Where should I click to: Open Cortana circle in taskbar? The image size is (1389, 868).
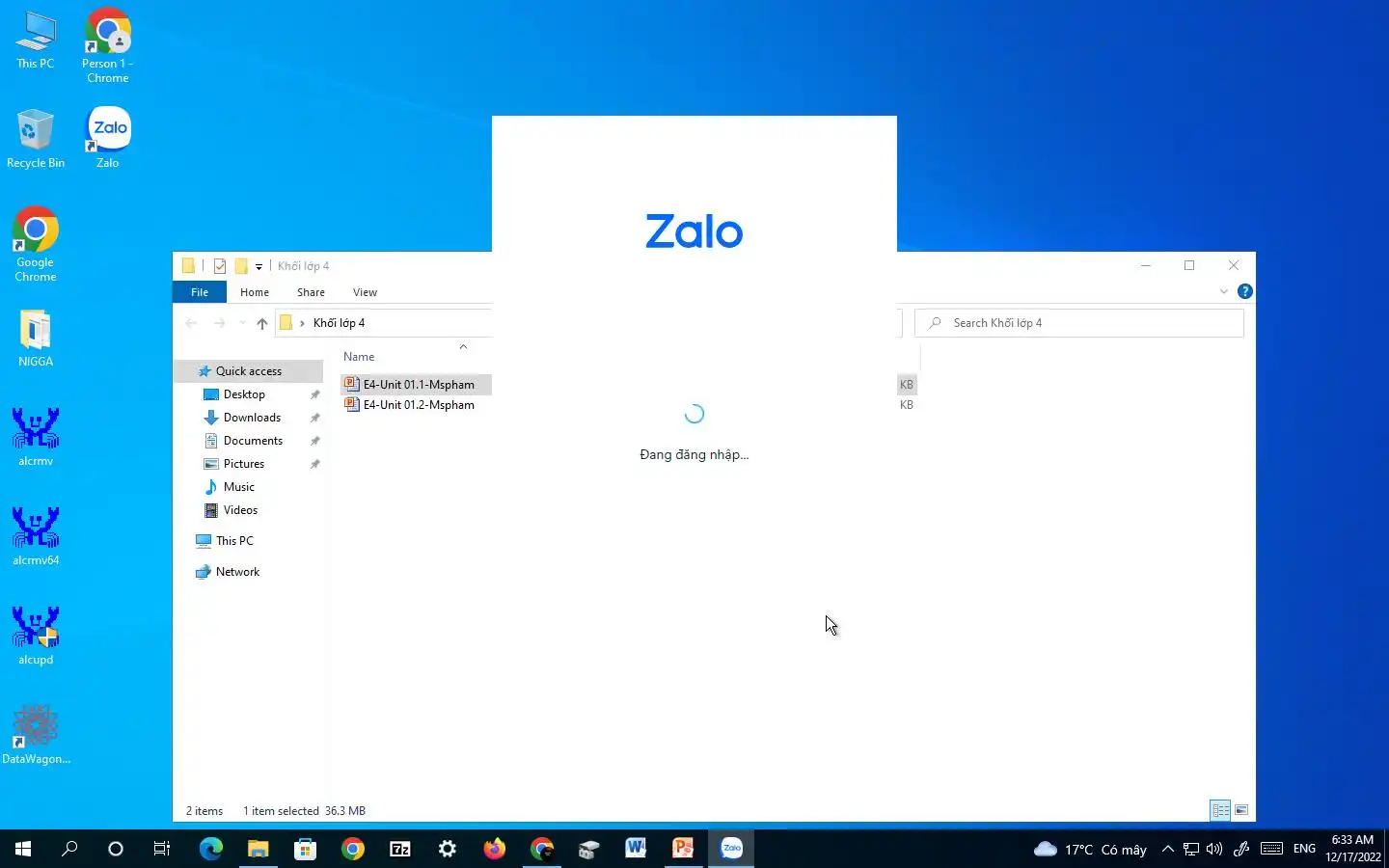(116, 849)
